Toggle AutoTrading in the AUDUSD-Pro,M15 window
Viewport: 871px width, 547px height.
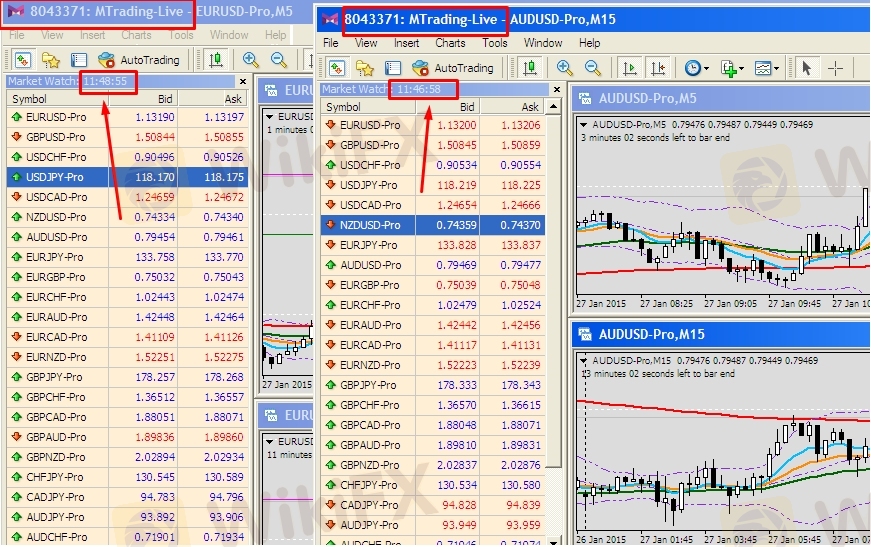(453, 68)
